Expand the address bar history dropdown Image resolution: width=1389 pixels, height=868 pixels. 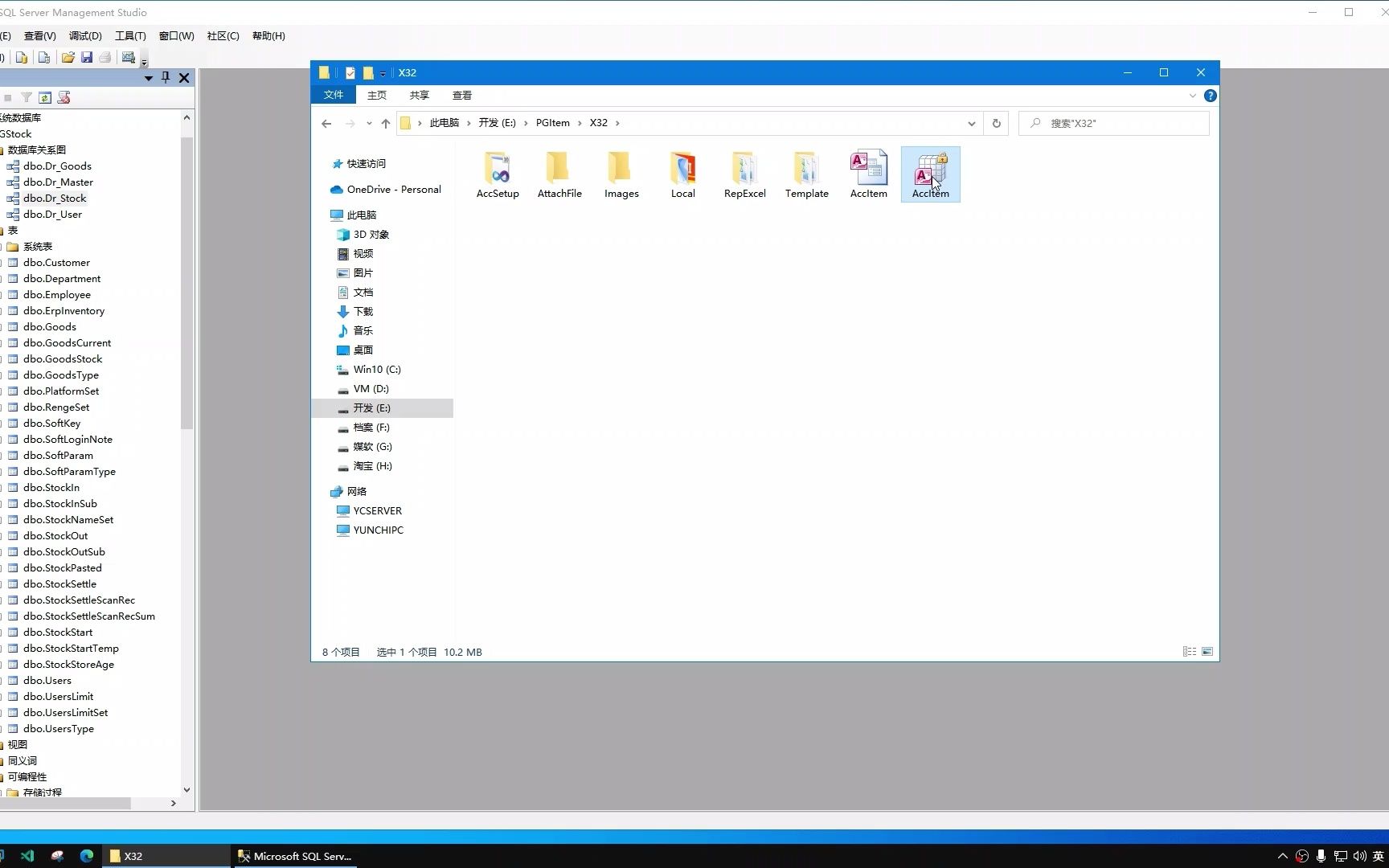tap(971, 123)
